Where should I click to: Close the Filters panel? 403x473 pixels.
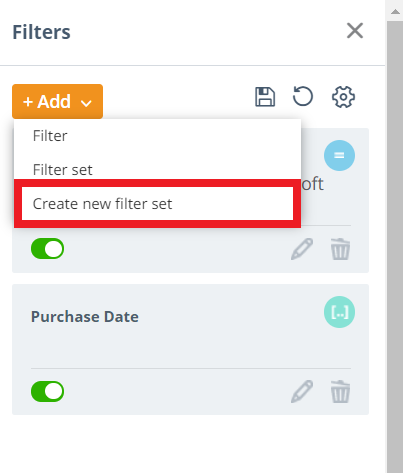[x=355, y=31]
